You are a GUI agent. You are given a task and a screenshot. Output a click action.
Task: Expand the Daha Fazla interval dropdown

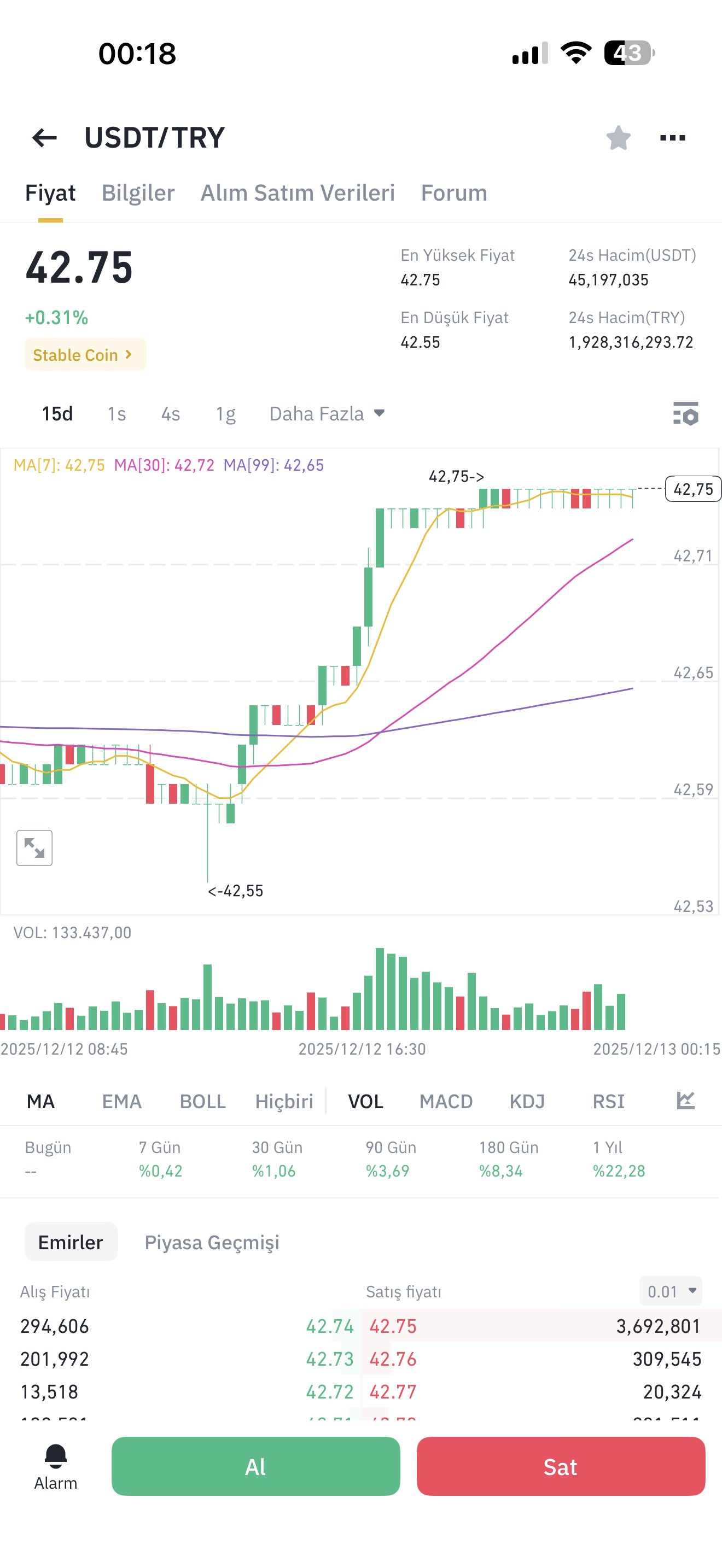pyautogui.click(x=328, y=413)
